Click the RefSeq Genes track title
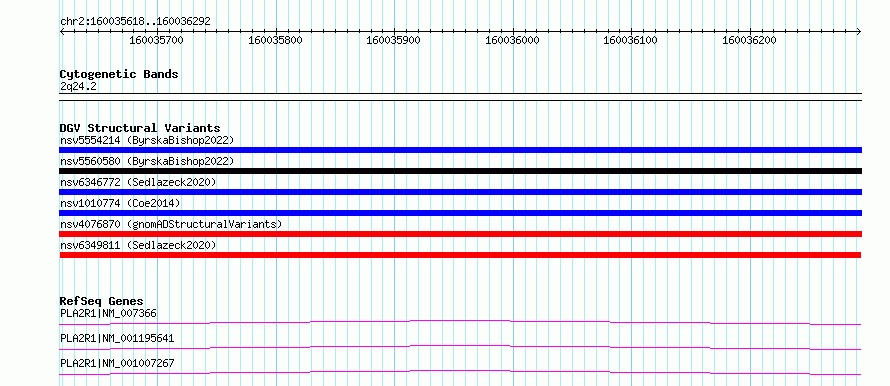 pos(102,301)
